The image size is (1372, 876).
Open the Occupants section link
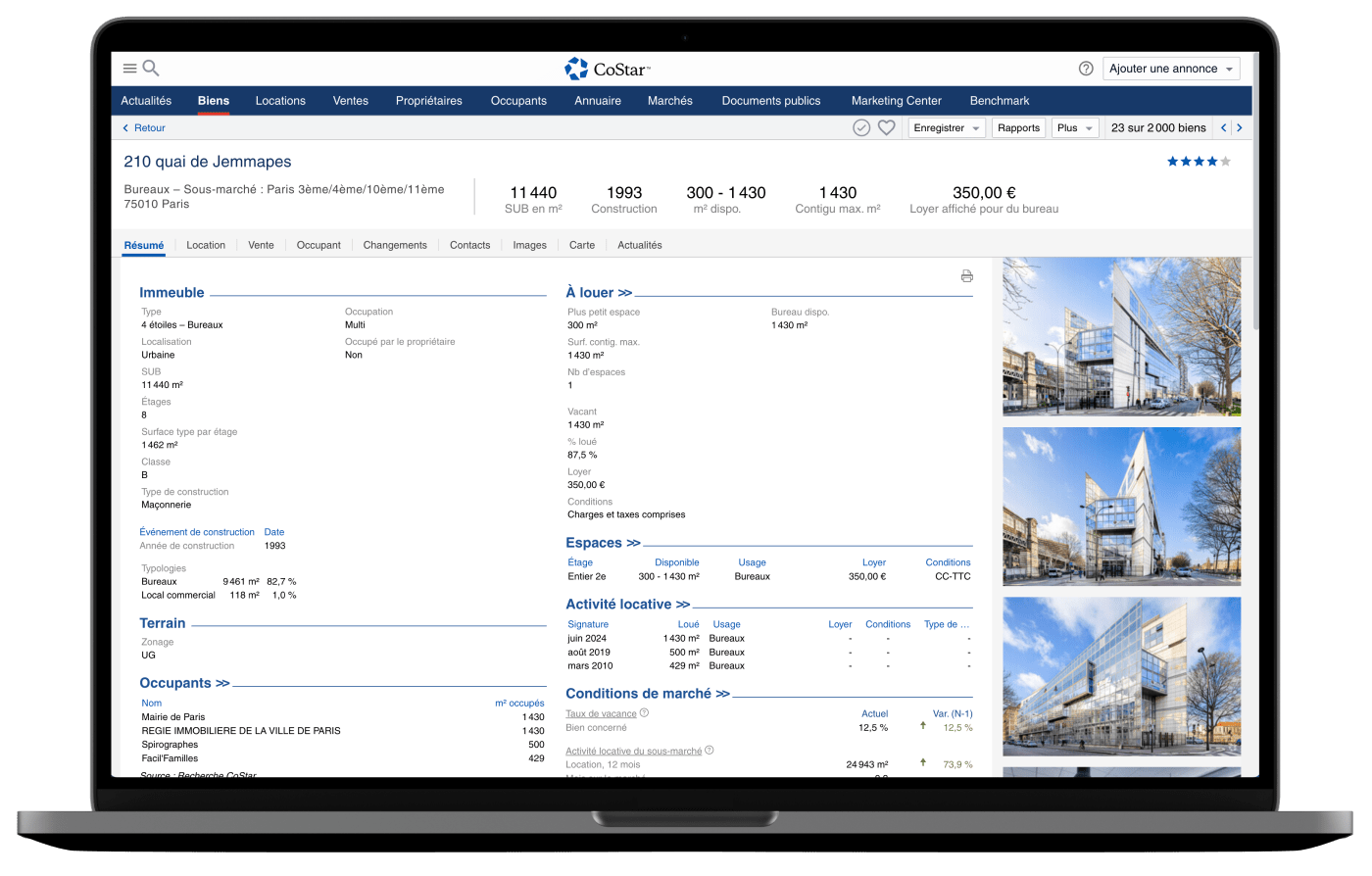[184, 683]
